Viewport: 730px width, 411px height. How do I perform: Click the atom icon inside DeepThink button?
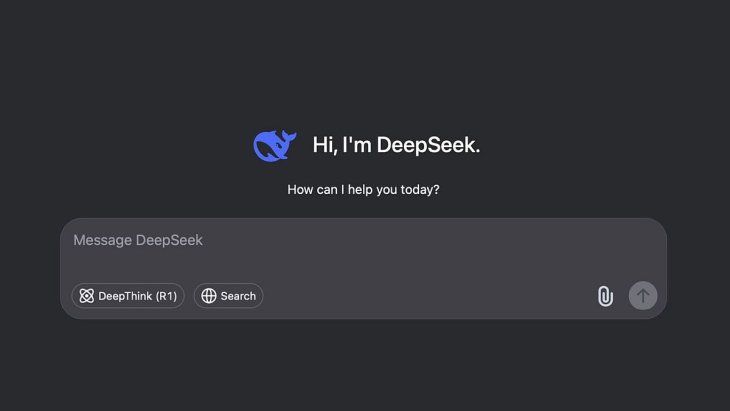[87, 296]
